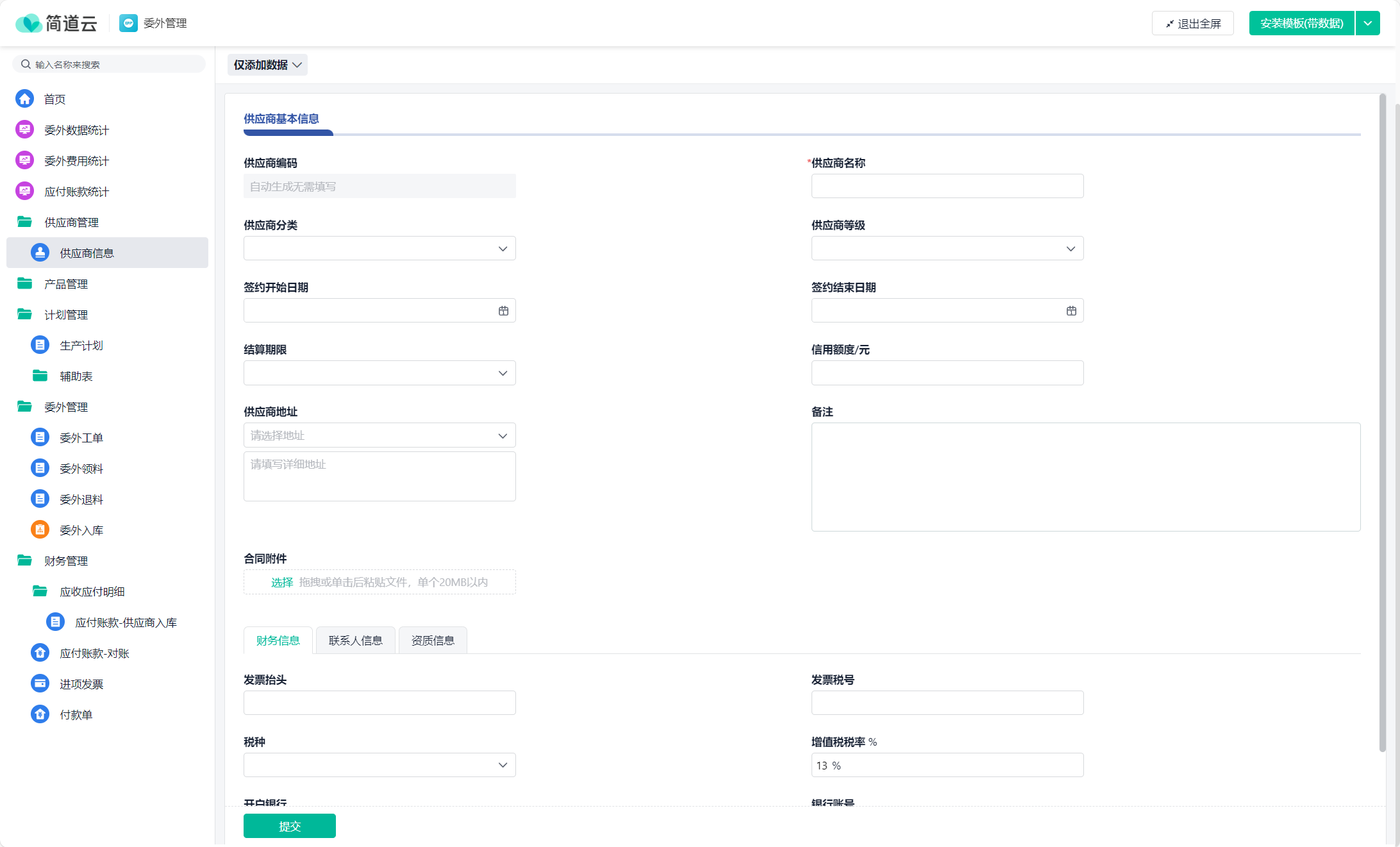Image resolution: width=1400 pixels, height=847 pixels.
Task: Click the 付款单 sidebar icon
Action: click(x=40, y=714)
